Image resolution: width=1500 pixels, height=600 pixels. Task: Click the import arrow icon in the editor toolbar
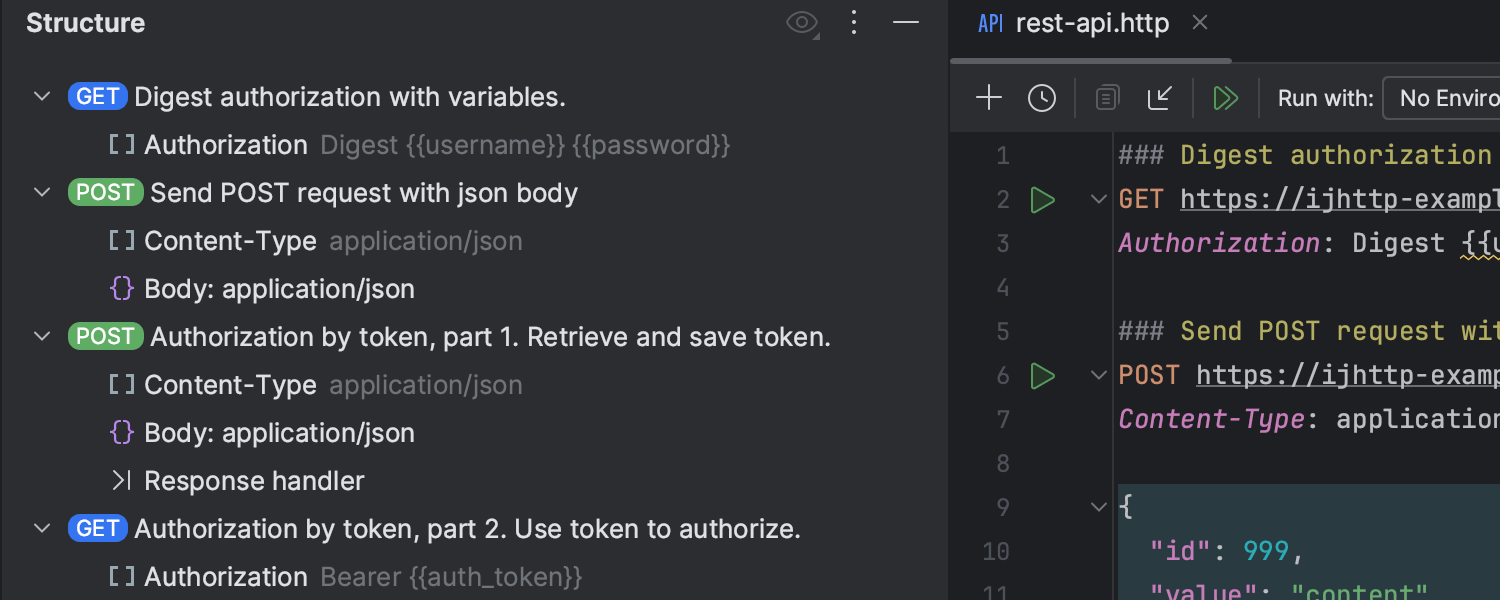(1160, 98)
